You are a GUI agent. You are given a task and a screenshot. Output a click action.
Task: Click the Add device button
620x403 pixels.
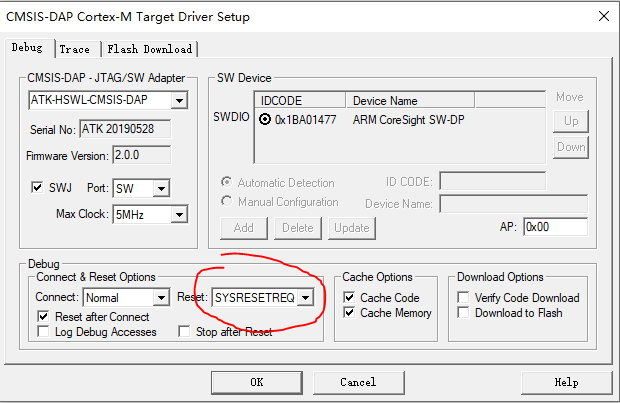pyautogui.click(x=244, y=228)
